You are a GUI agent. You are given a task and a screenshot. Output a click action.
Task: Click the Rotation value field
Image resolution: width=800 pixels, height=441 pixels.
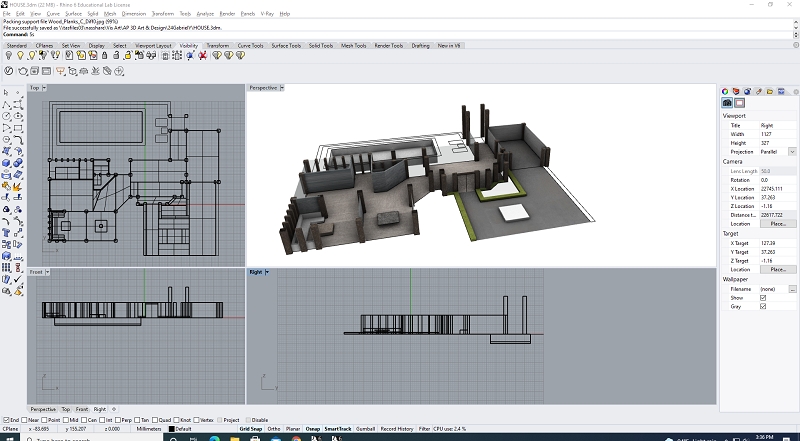point(777,180)
